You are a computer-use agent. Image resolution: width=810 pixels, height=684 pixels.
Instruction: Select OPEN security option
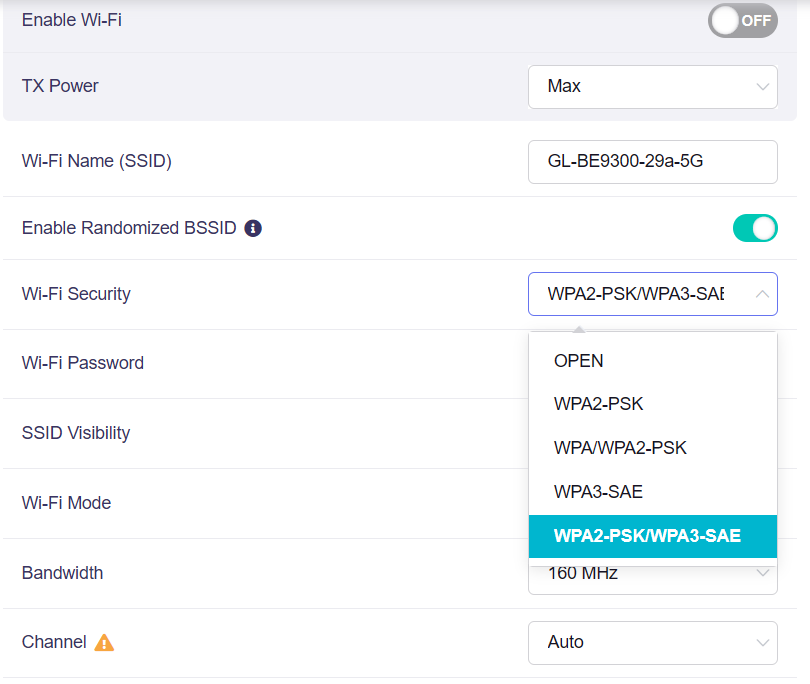coord(579,361)
